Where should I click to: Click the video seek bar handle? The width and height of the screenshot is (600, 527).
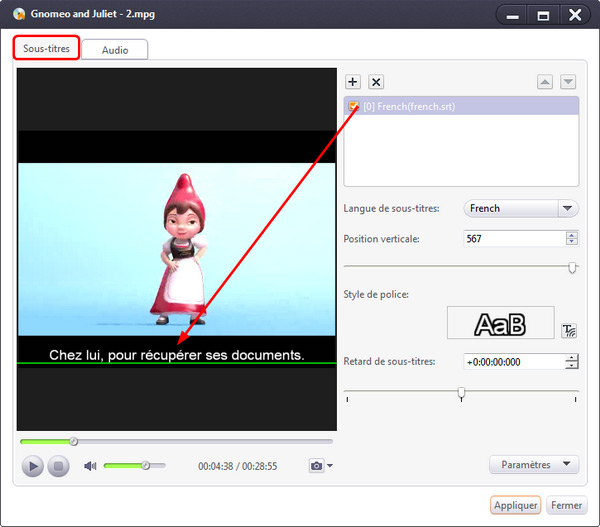[x=73, y=442]
